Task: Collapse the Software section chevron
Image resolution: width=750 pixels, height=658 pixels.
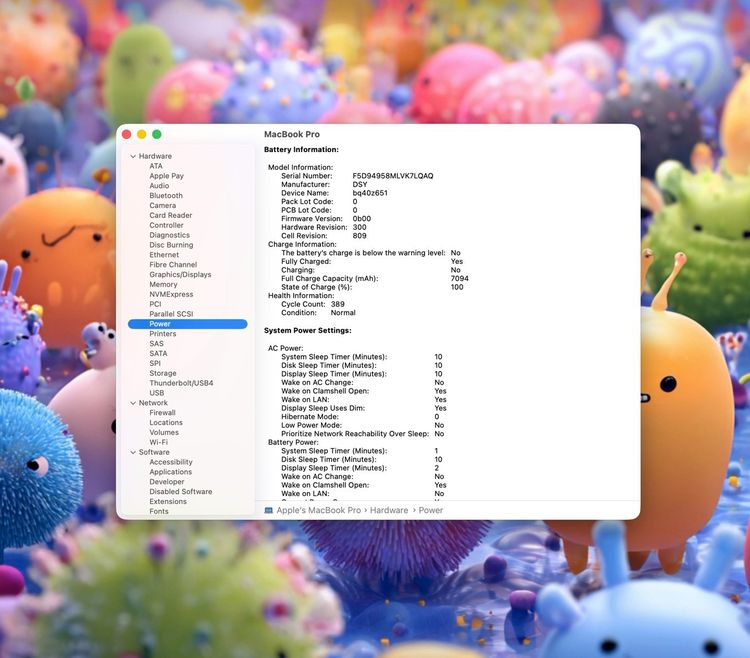Action: click(133, 452)
